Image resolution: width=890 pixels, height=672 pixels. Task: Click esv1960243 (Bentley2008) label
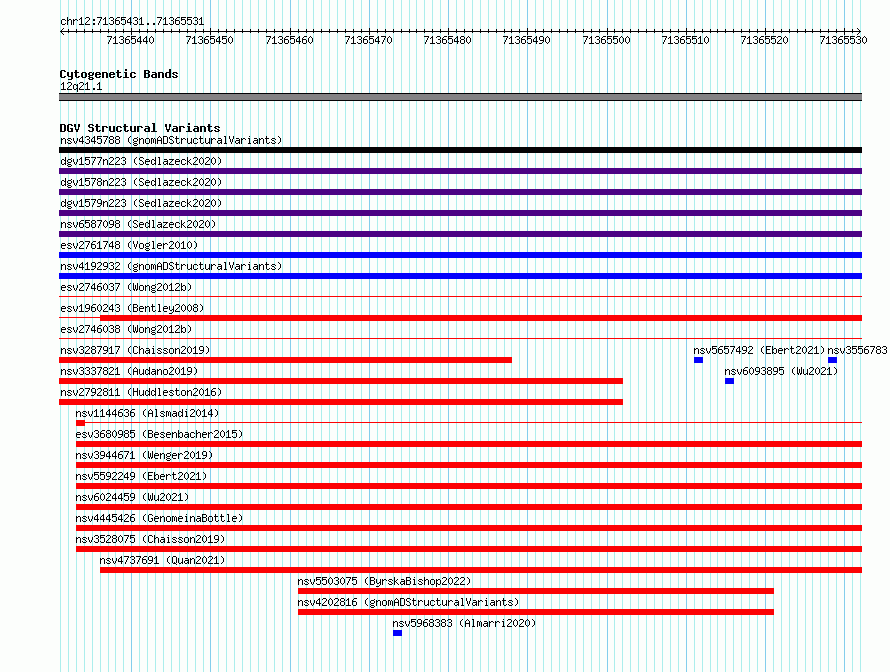(x=132, y=308)
